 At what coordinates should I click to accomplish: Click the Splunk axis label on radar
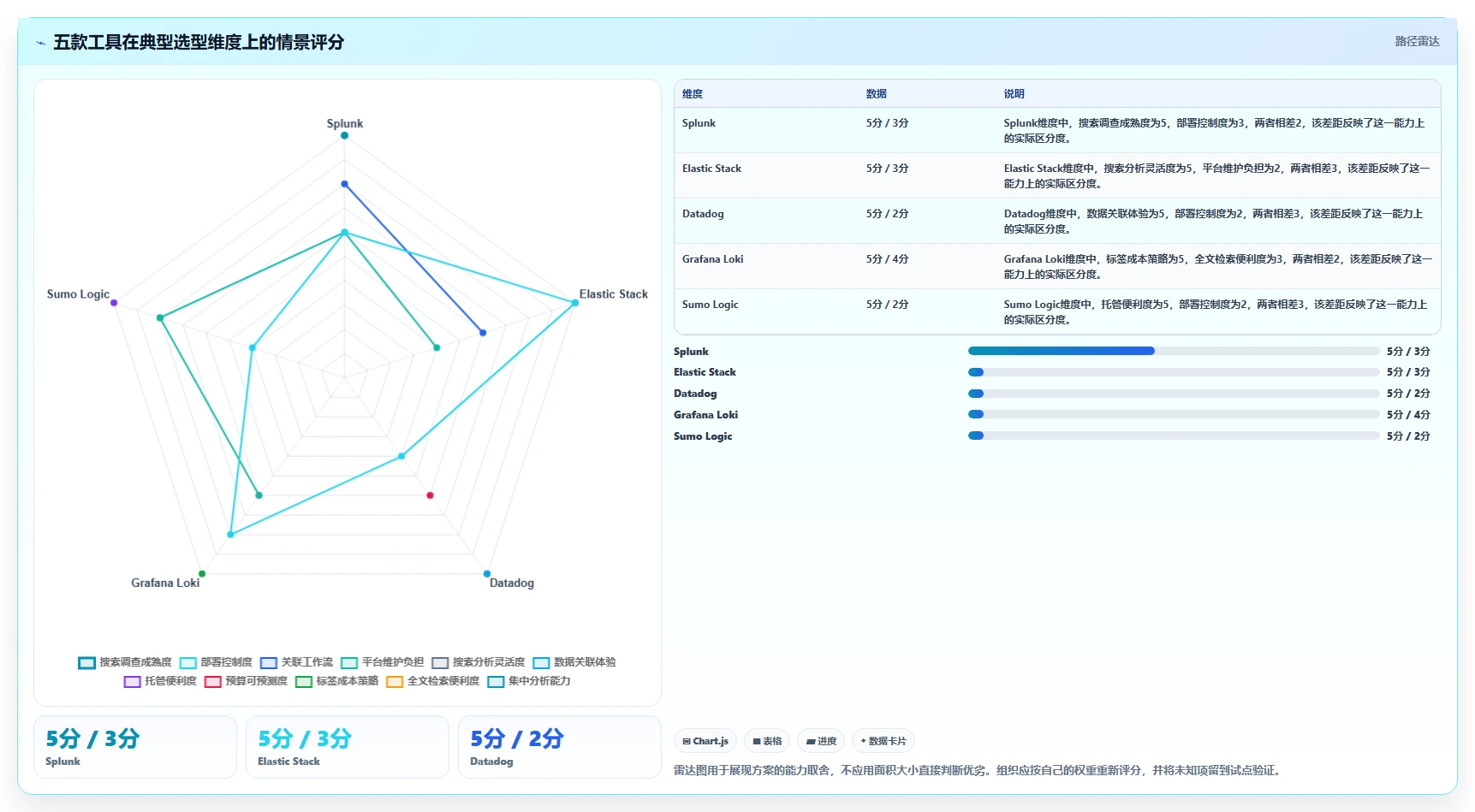pos(345,123)
